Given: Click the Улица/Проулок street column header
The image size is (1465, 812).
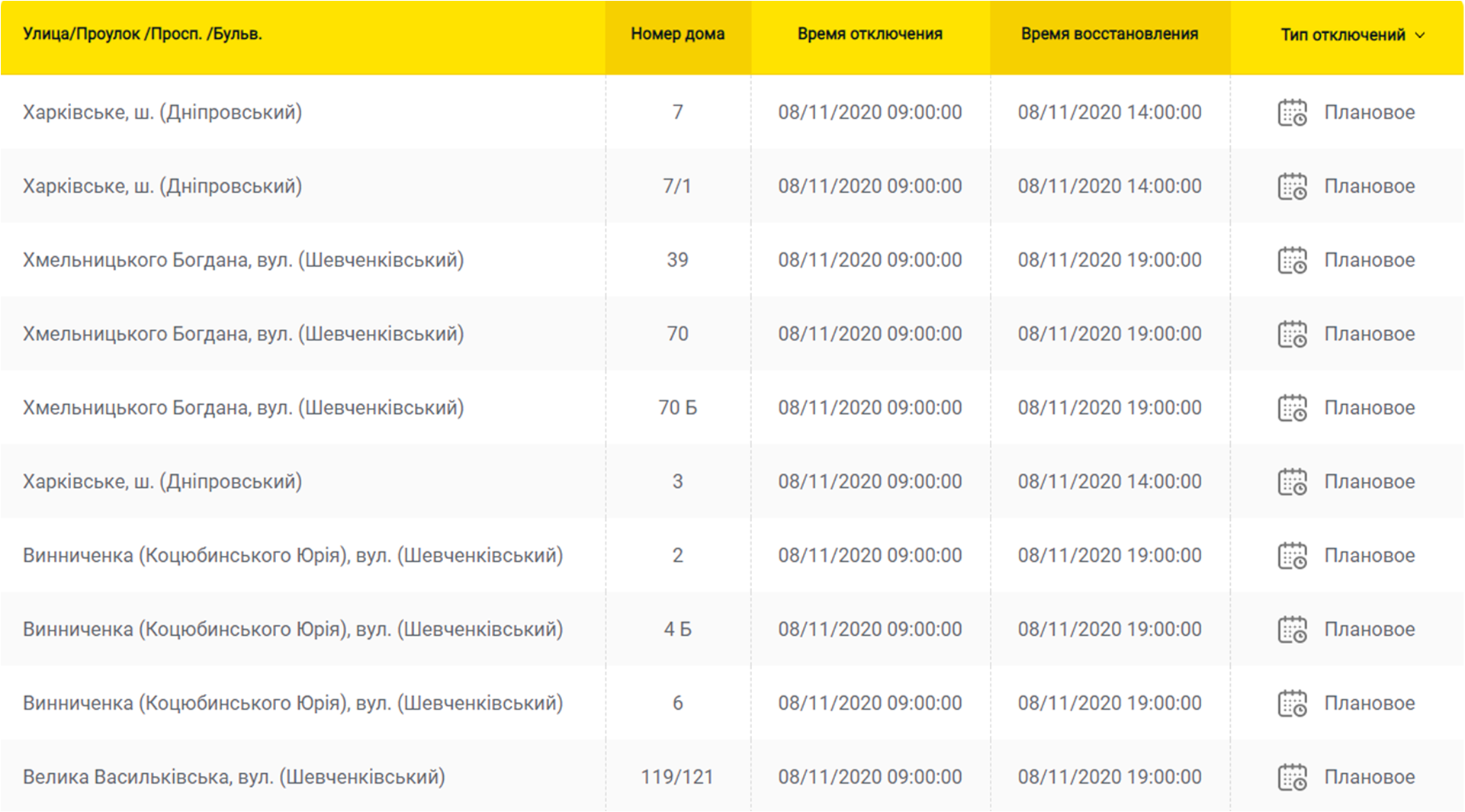Looking at the screenshot, I should coord(143,34).
